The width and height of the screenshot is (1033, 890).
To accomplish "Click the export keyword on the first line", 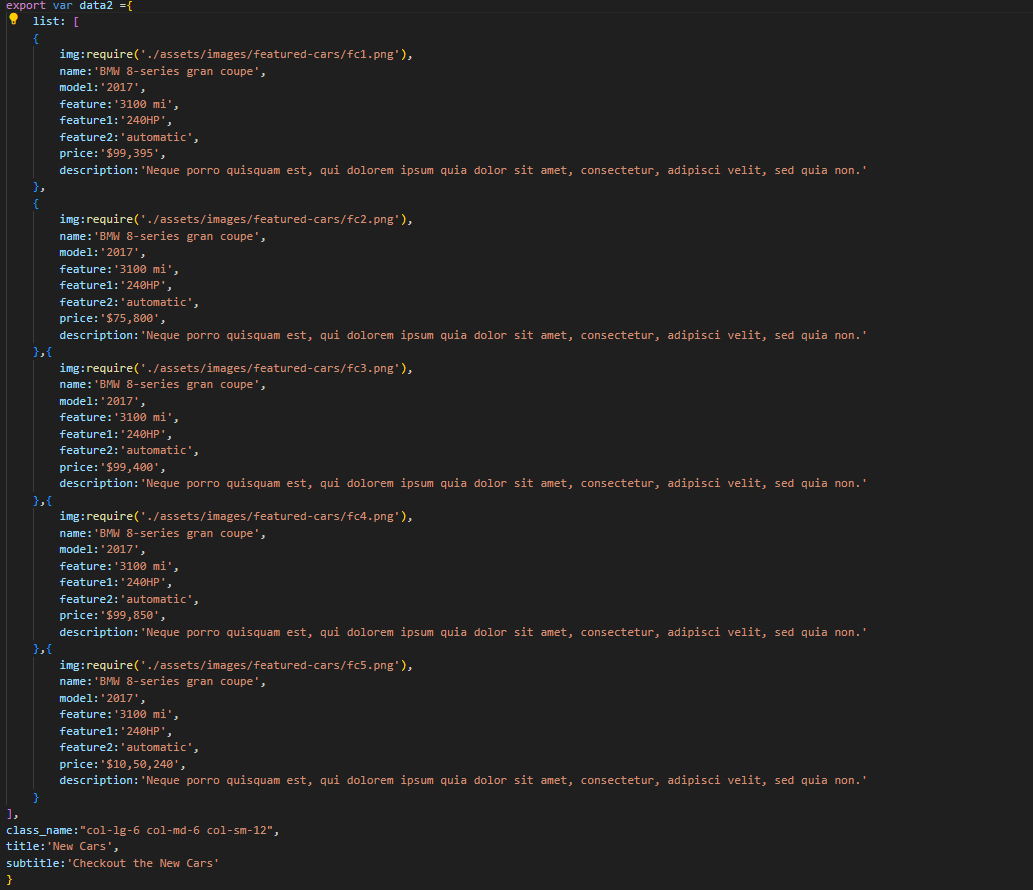I will (x=26, y=5).
